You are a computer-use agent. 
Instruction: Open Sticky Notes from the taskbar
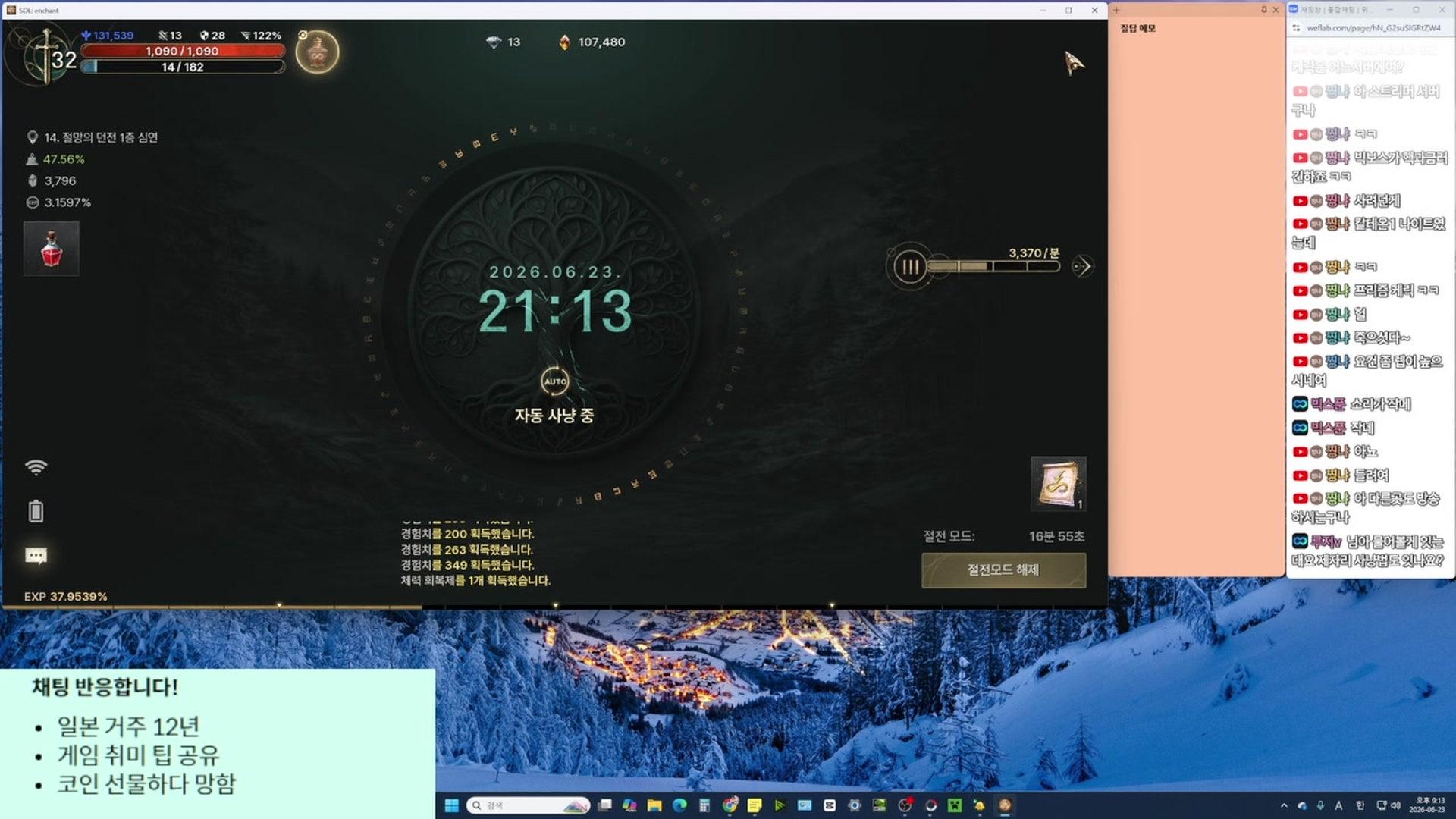[755, 805]
